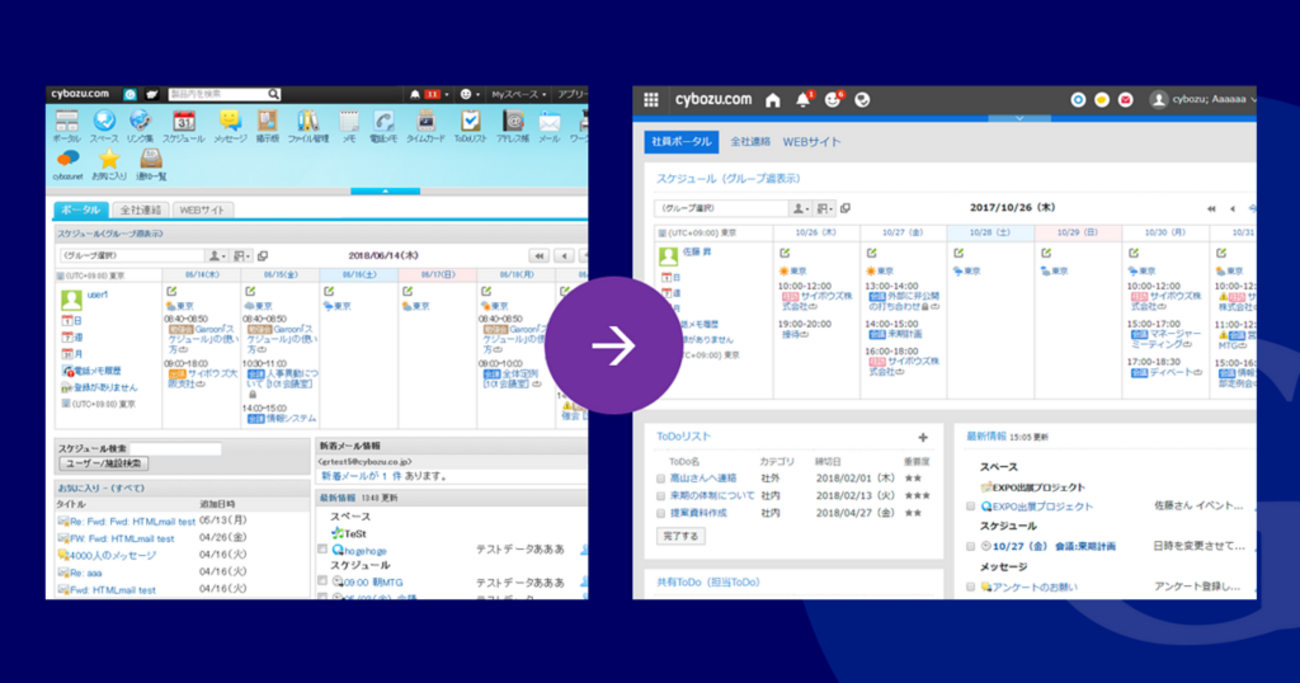The width and height of the screenshot is (1300, 683).
Task: Open bell notifications in new header
Action: click(803, 100)
